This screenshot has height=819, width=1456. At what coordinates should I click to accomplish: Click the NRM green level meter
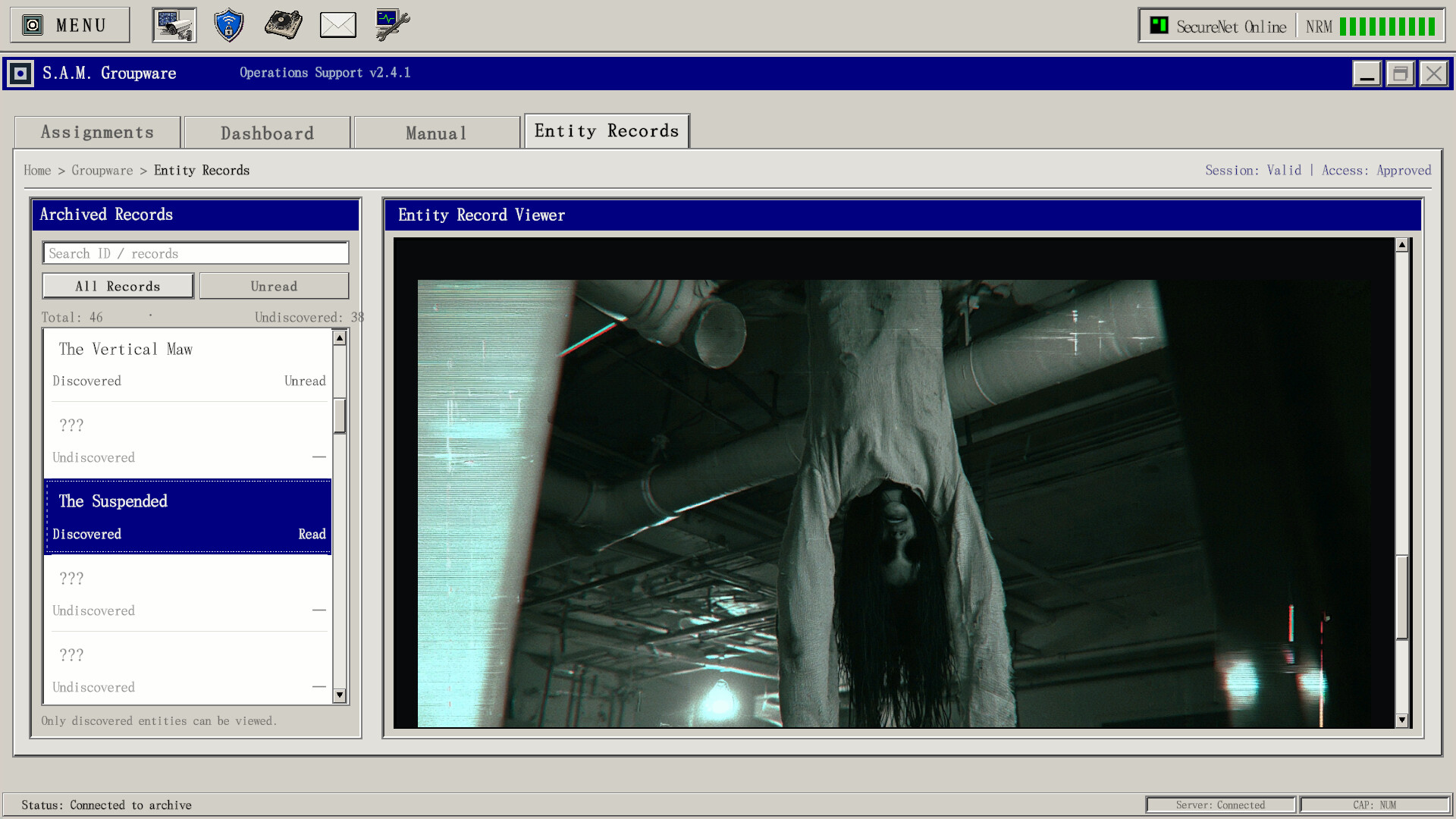tap(1387, 27)
